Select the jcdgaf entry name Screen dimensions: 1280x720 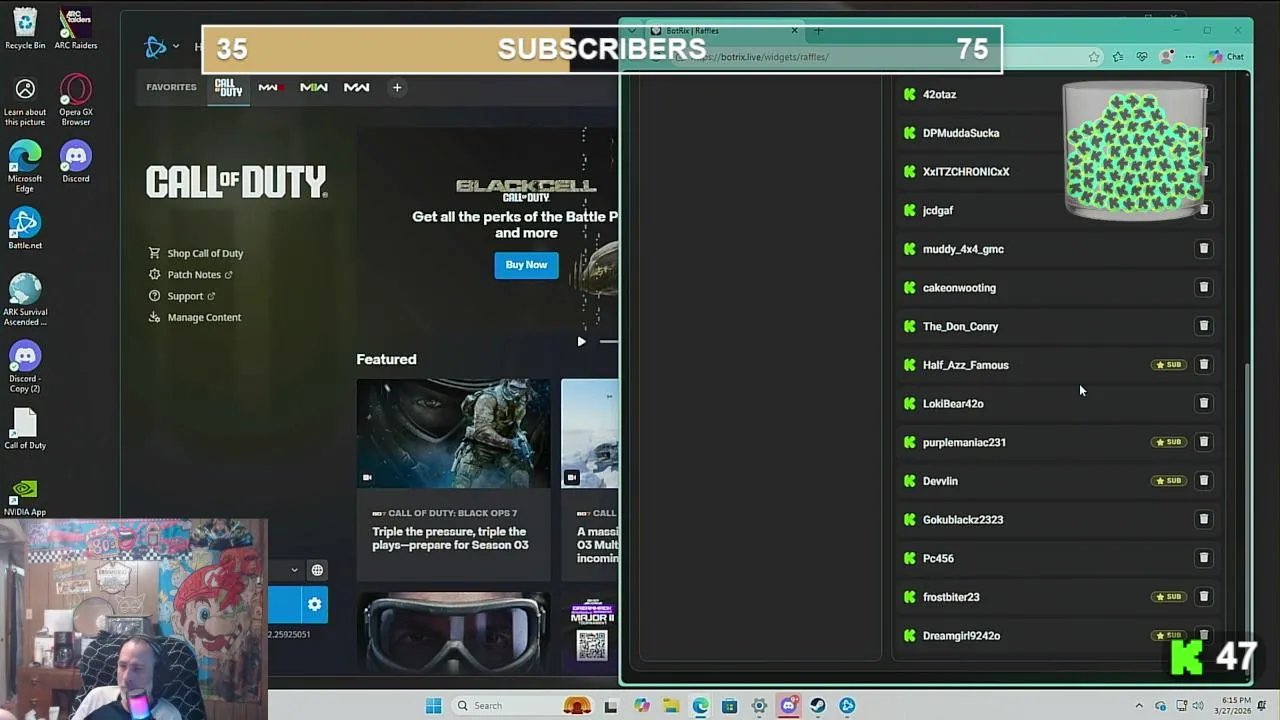(x=938, y=210)
